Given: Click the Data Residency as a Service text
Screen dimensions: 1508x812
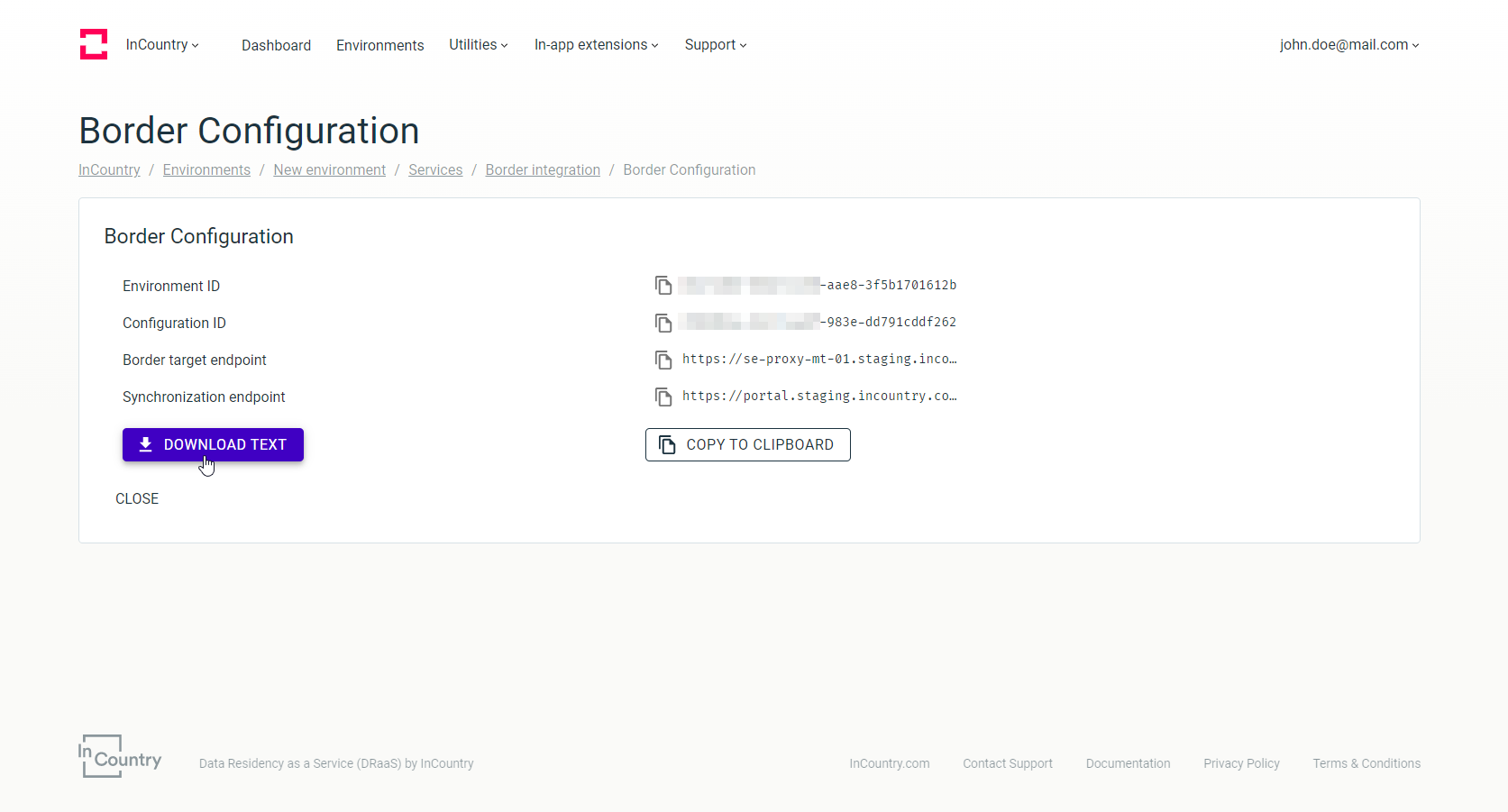Looking at the screenshot, I should (336, 763).
